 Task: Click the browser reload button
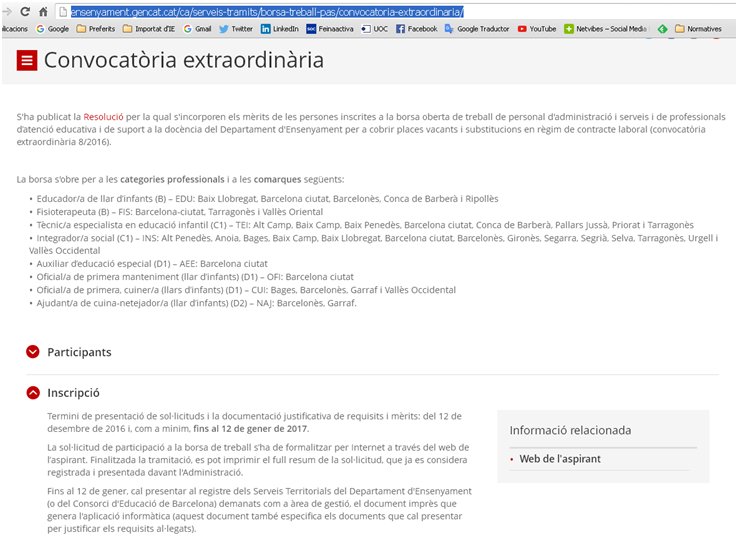pos(25,12)
